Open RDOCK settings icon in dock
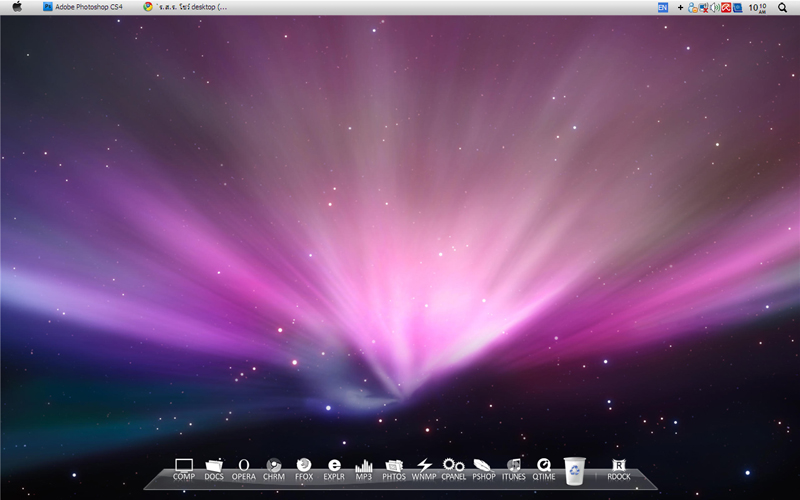The width and height of the screenshot is (800, 500). tap(619, 469)
